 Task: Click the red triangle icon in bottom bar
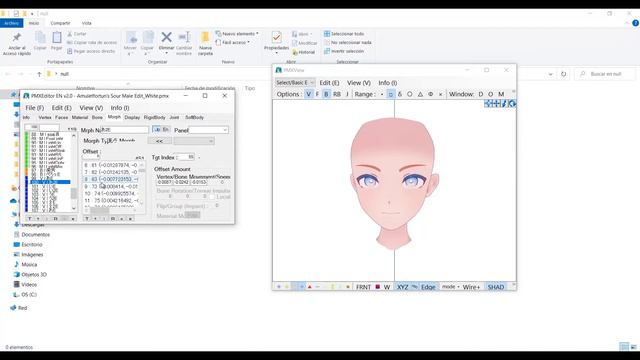click(309, 287)
